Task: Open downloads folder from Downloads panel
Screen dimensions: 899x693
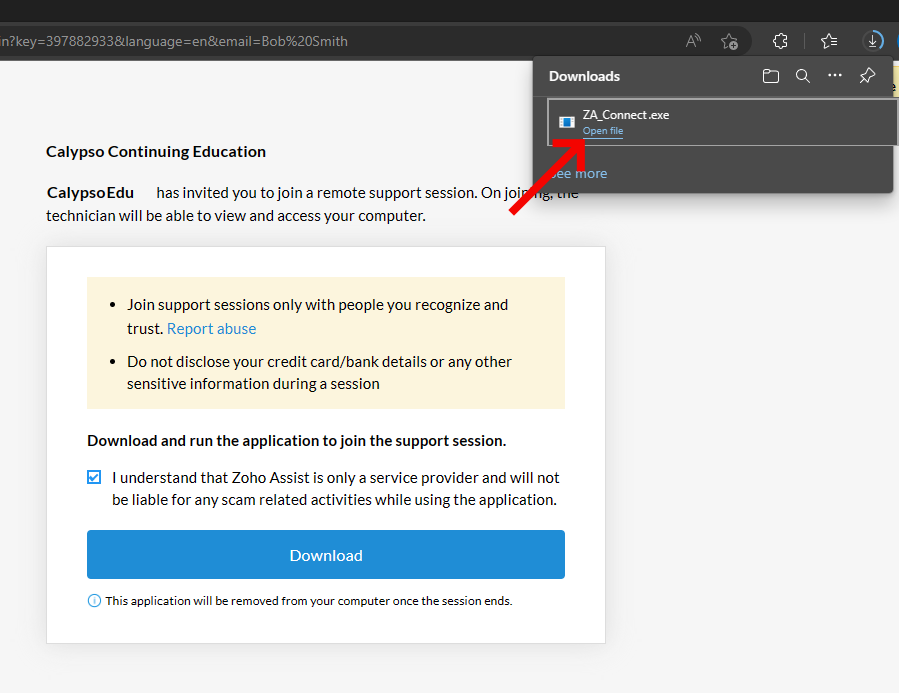Action: pyautogui.click(x=770, y=76)
